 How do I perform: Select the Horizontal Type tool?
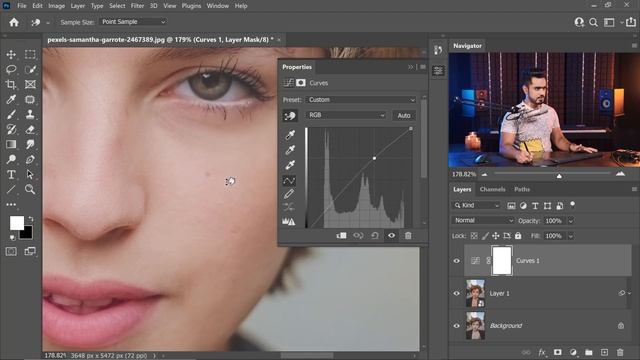coord(11,175)
